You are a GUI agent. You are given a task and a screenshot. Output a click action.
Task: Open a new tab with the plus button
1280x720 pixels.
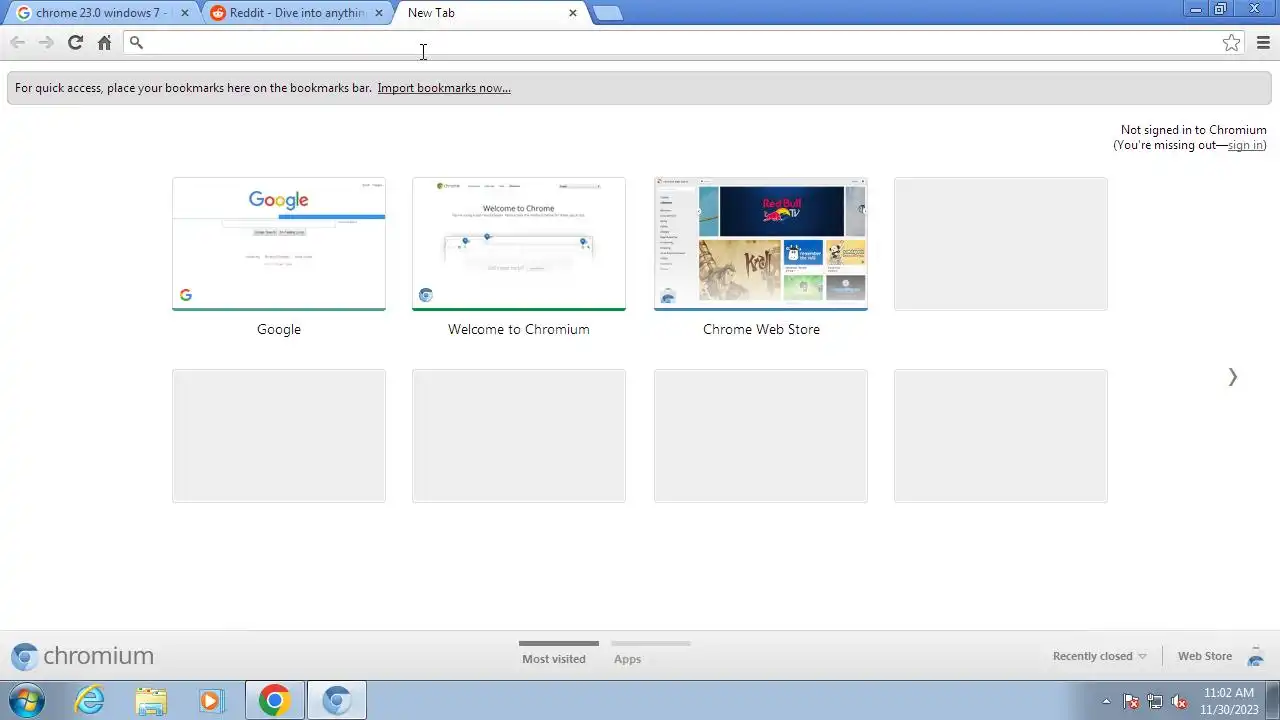coord(607,13)
